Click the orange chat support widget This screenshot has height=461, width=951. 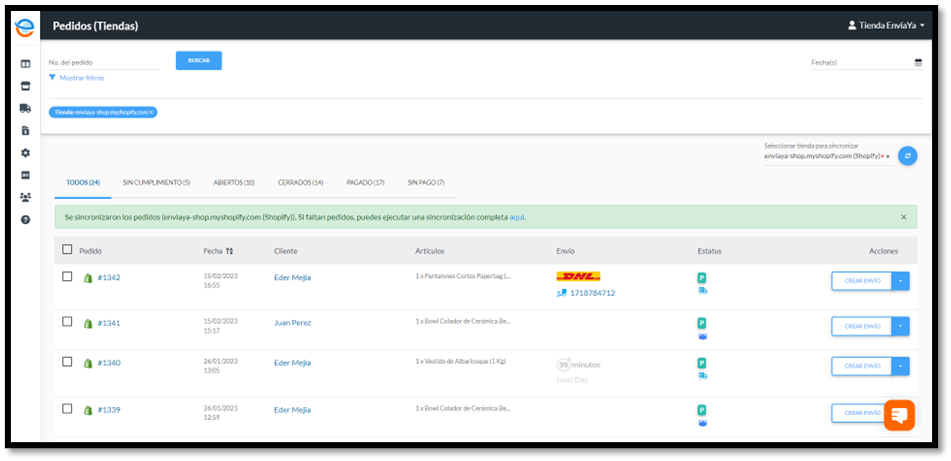pyautogui.click(x=899, y=416)
